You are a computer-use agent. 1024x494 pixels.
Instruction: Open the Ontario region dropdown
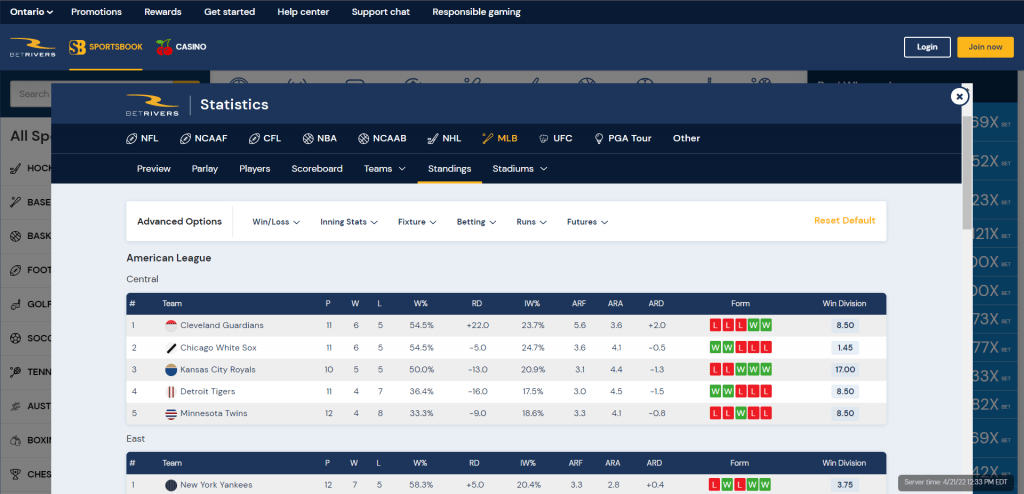[x=31, y=12]
